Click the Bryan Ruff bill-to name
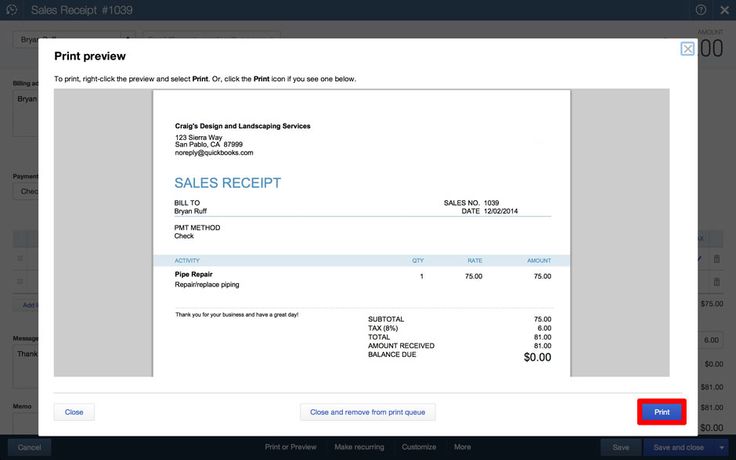The height and width of the screenshot is (460, 736). (x=191, y=211)
